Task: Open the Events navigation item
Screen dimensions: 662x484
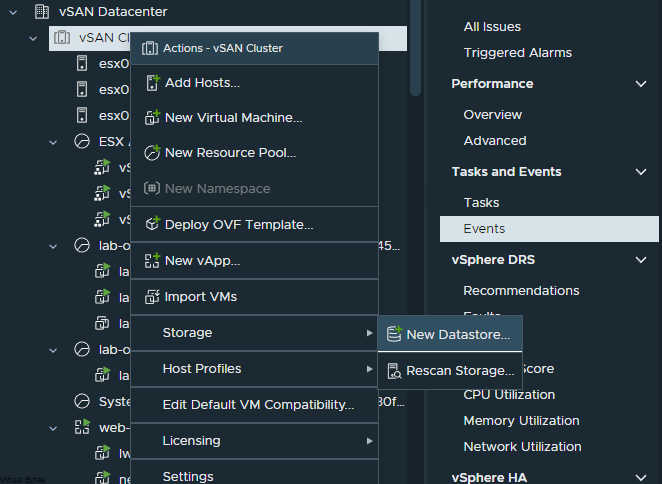Action: (549, 229)
